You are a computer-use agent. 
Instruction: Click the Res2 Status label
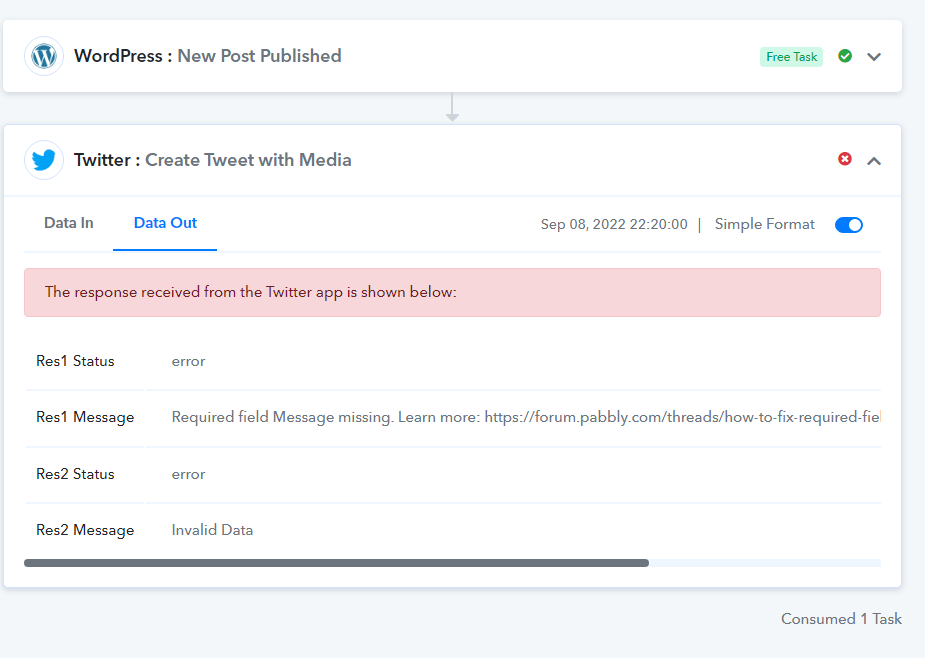(75, 474)
